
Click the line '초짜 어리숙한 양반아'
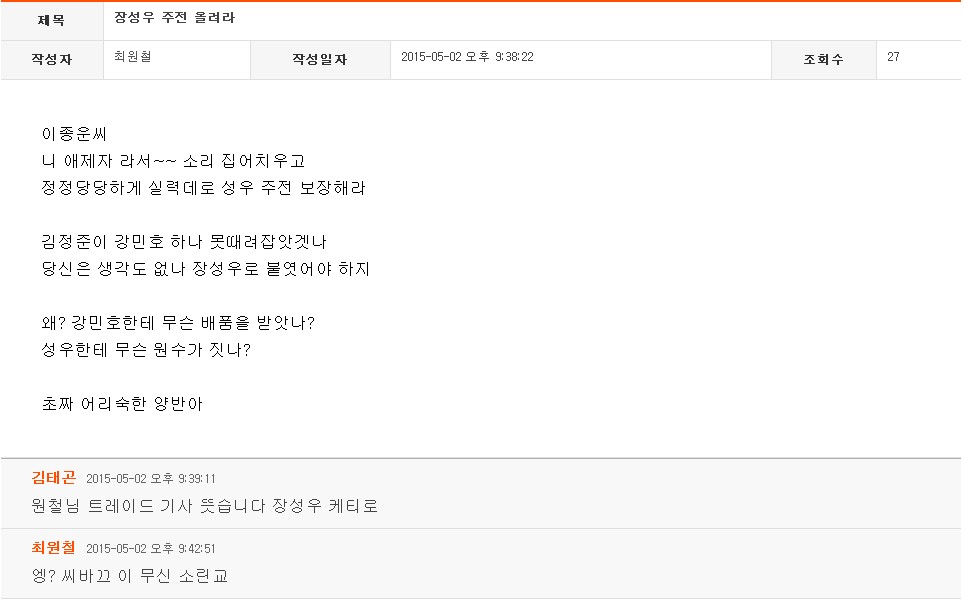pyautogui.click(x=123, y=404)
